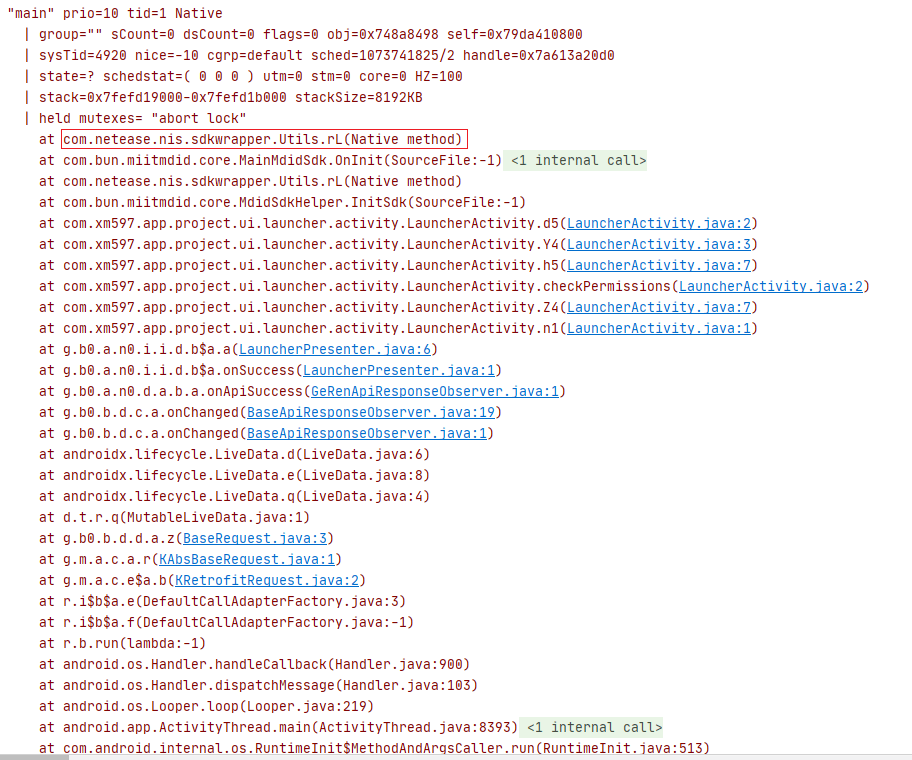Open LauncherActivity.java:2 link for checkPermissions

[771, 287]
